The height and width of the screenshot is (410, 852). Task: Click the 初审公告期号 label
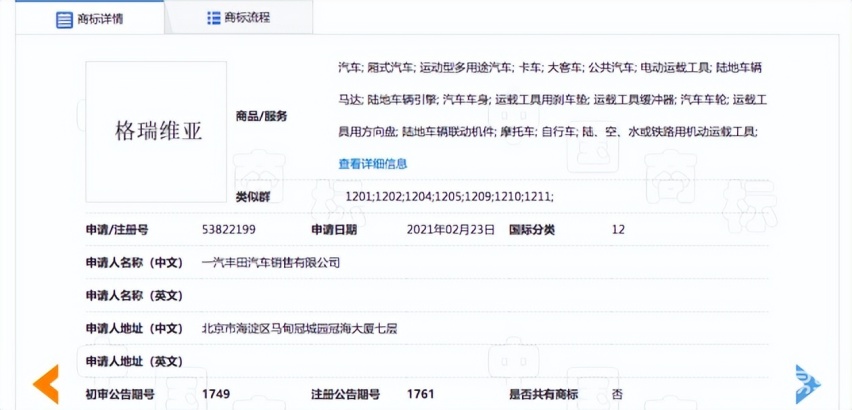[120, 394]
